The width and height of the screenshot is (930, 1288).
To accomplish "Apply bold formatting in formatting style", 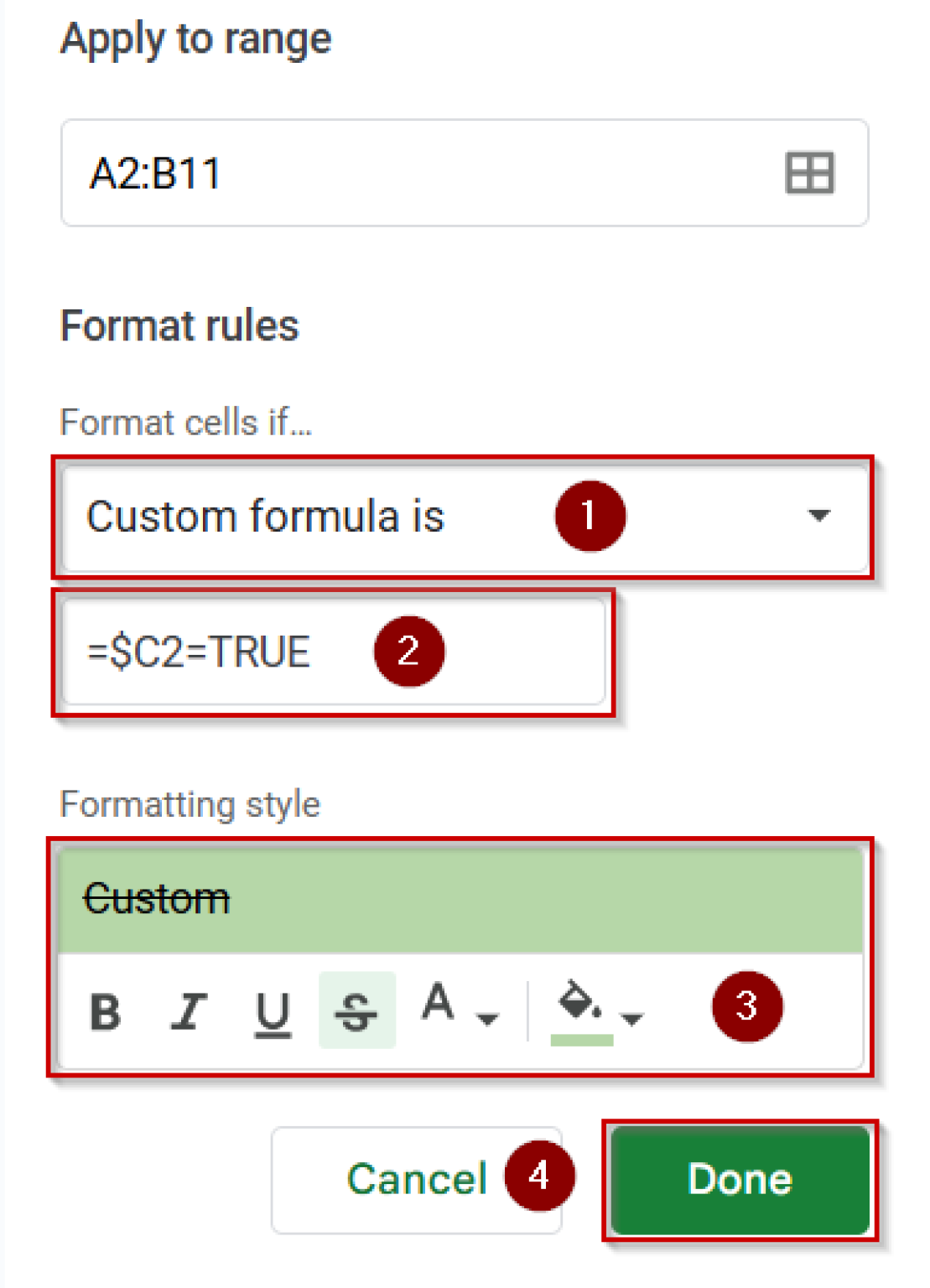I will [x=104, y=1010].
